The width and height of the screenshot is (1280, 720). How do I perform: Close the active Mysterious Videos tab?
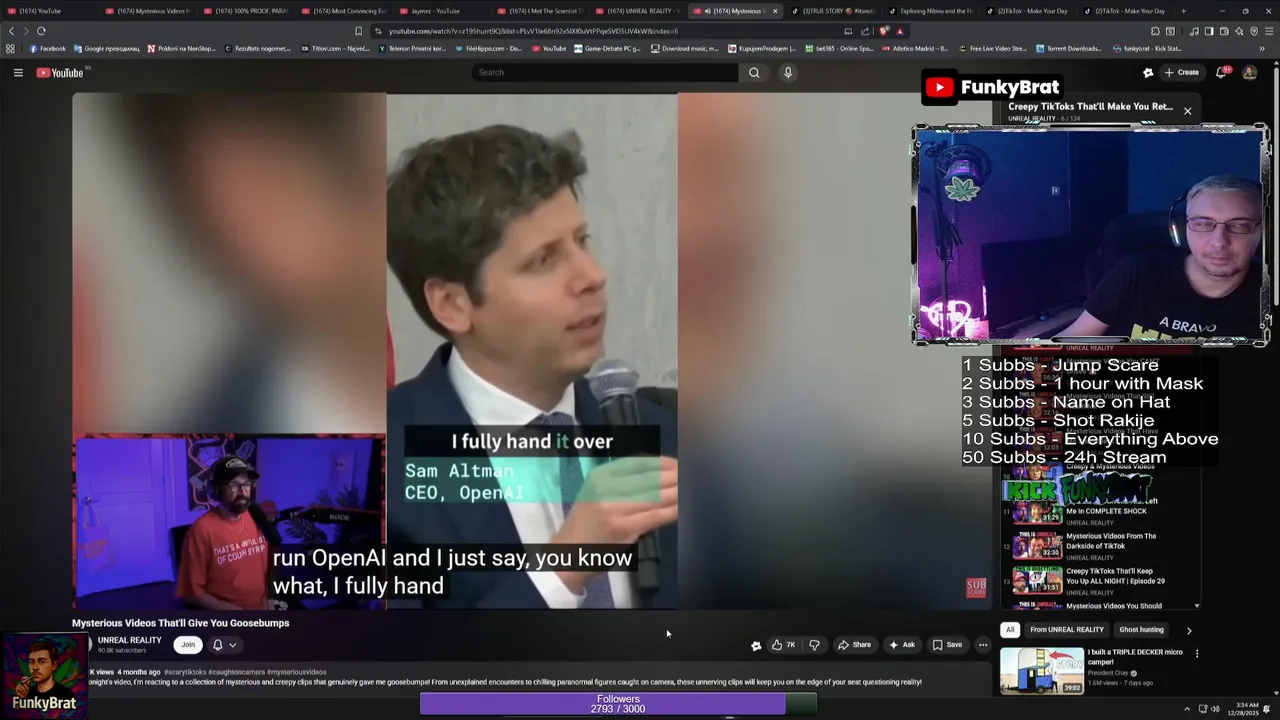pyautogui.click(x=774, y=11)
